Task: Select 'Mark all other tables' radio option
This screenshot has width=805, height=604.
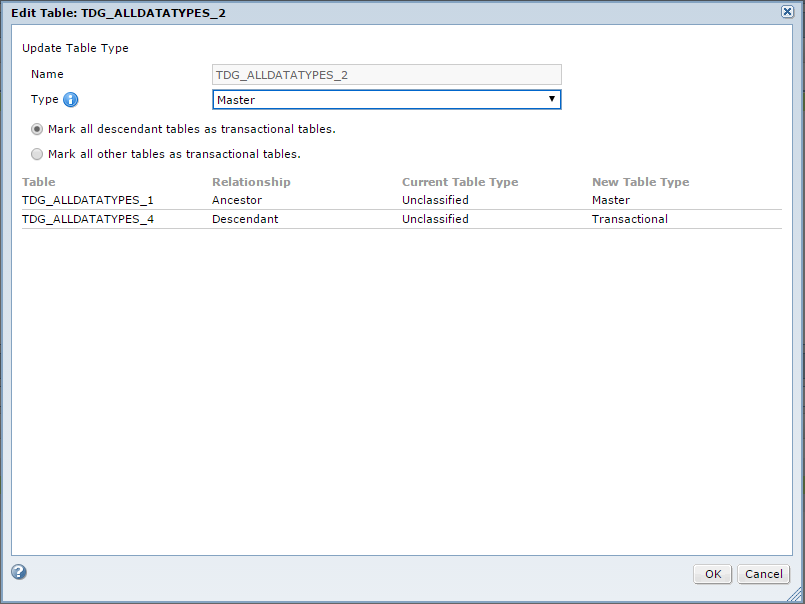Action: pos(37,154)
